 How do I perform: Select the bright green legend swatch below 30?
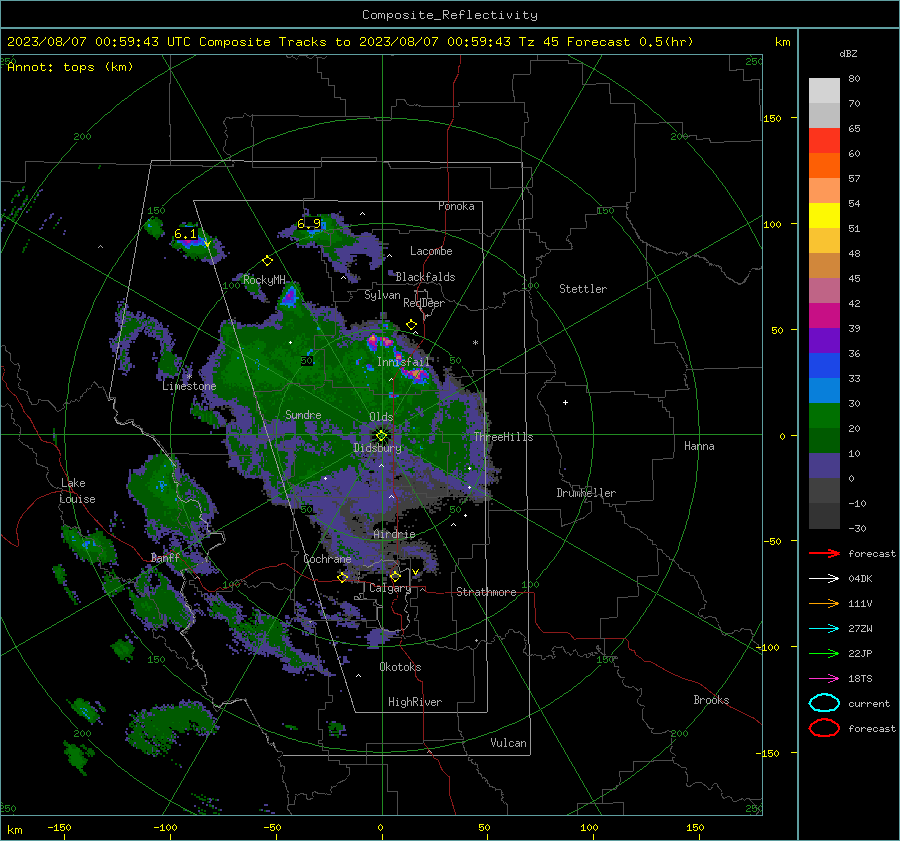tap(824, 415)
